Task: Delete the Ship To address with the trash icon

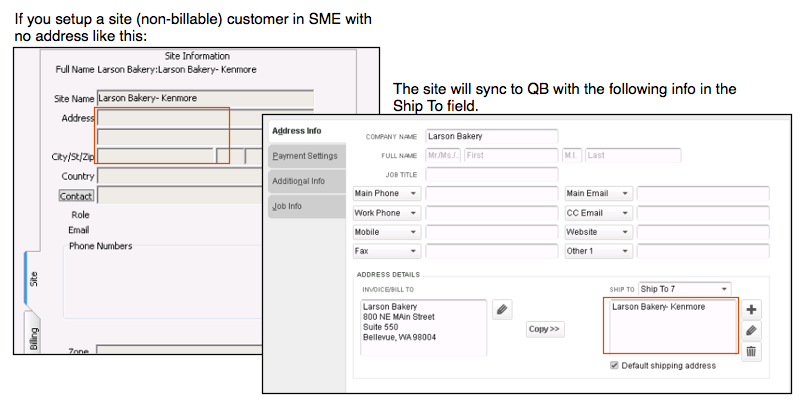Action: (x=751, y=351)
